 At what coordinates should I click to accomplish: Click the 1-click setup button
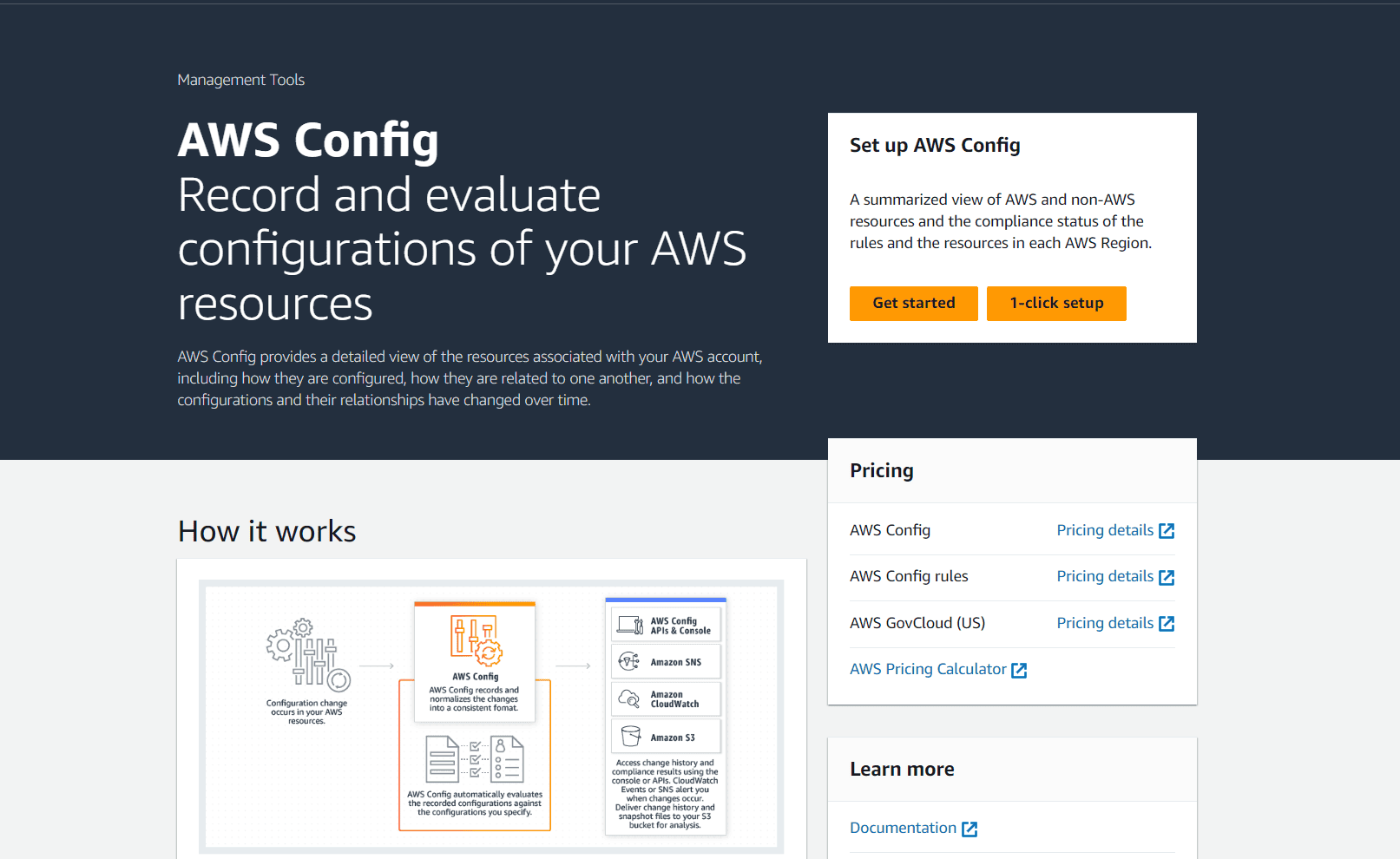point(1056,304)
